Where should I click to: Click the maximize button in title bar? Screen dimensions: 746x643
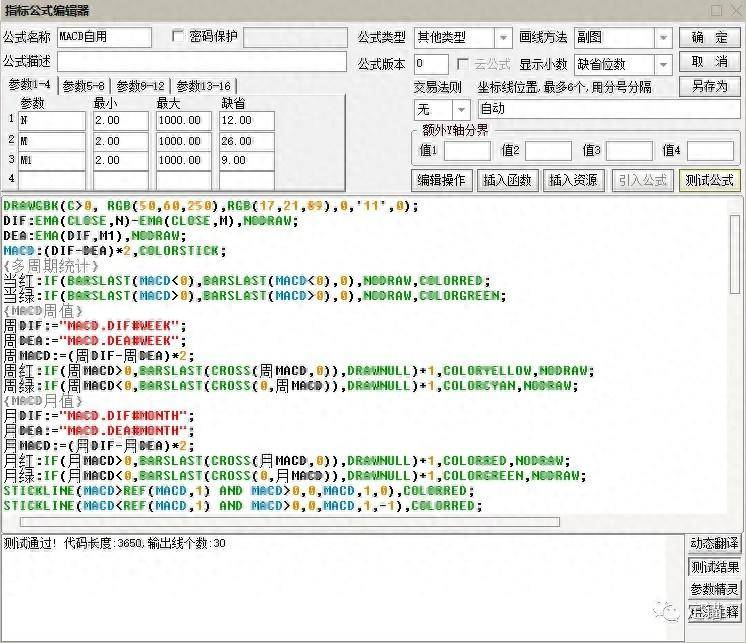tap(716, 10)
